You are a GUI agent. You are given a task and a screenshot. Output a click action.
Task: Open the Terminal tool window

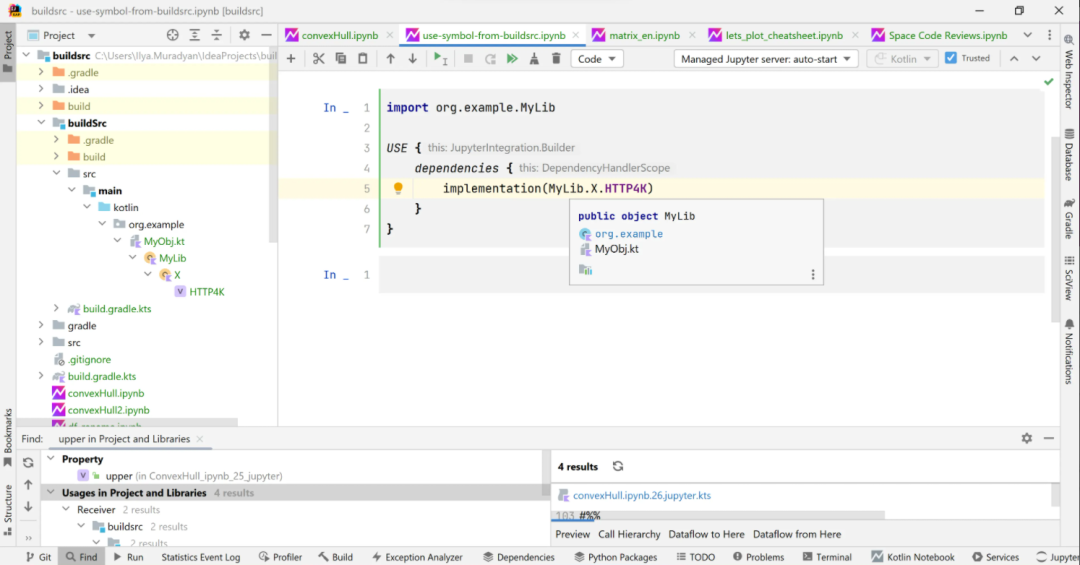pyautogui.click(x=827, y=557)
